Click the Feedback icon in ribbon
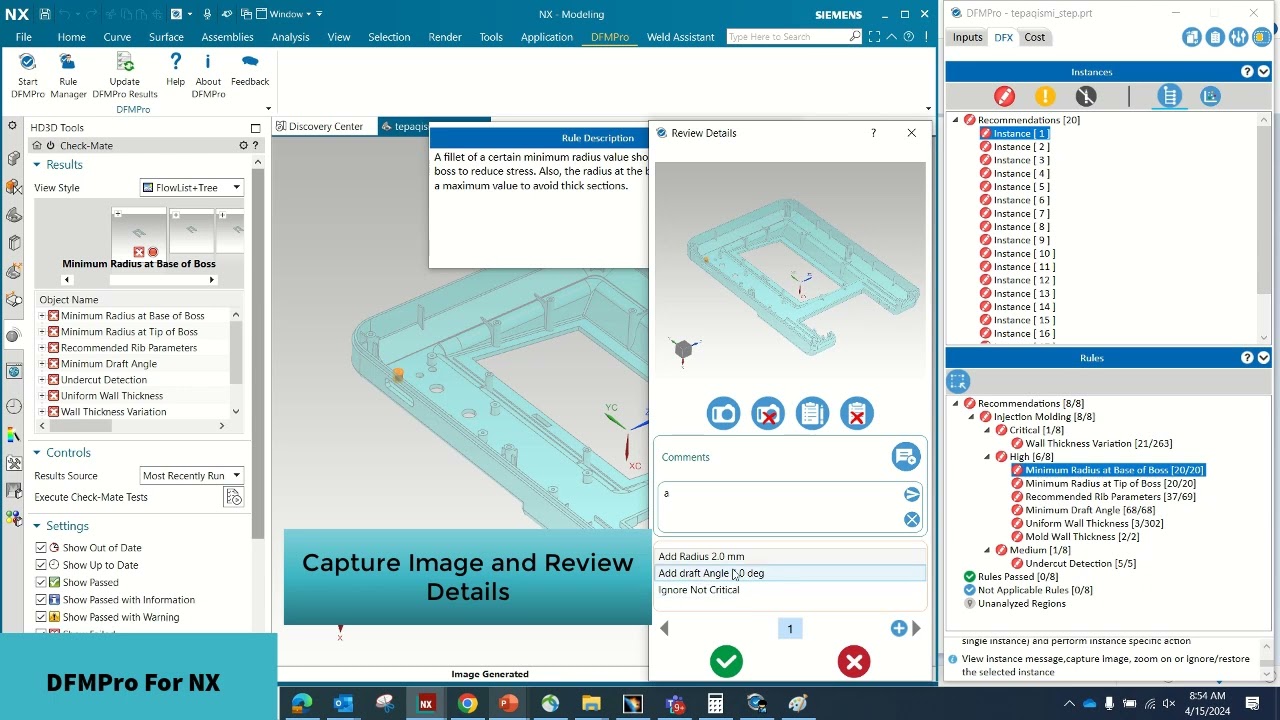 [250, 63]
